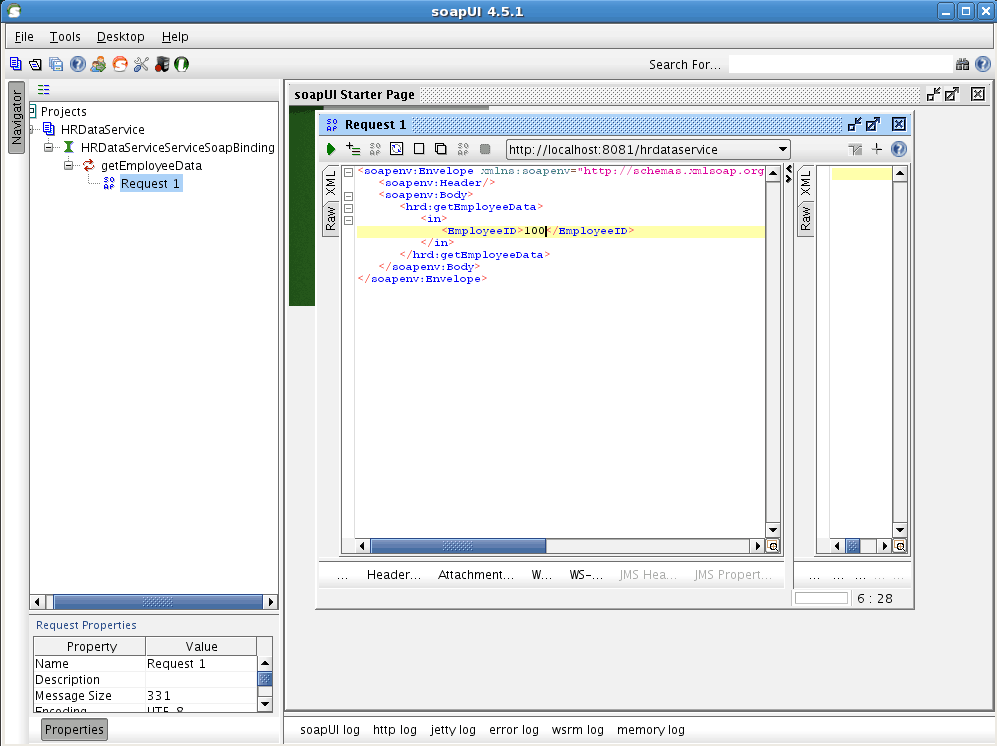Image resolution: width=997 pixels, height=746 pixels.
Task: Open the Help menu
Action: pos(175,37)
